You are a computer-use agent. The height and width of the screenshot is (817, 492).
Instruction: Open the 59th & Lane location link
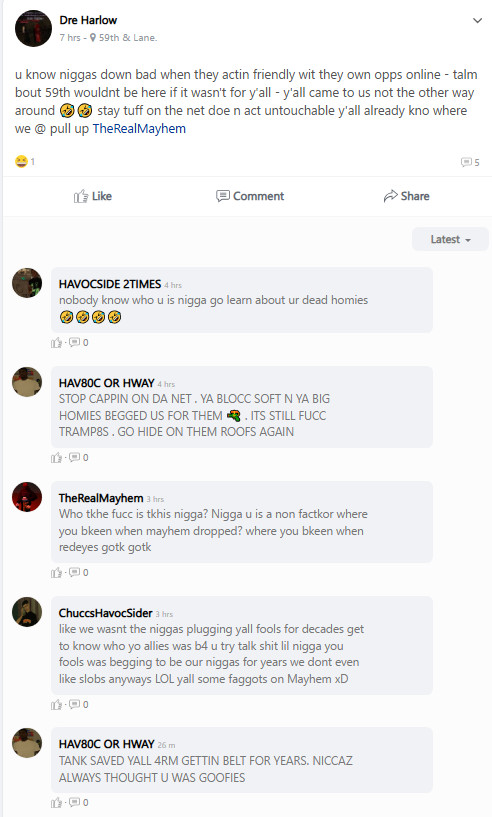pos(128,38)
